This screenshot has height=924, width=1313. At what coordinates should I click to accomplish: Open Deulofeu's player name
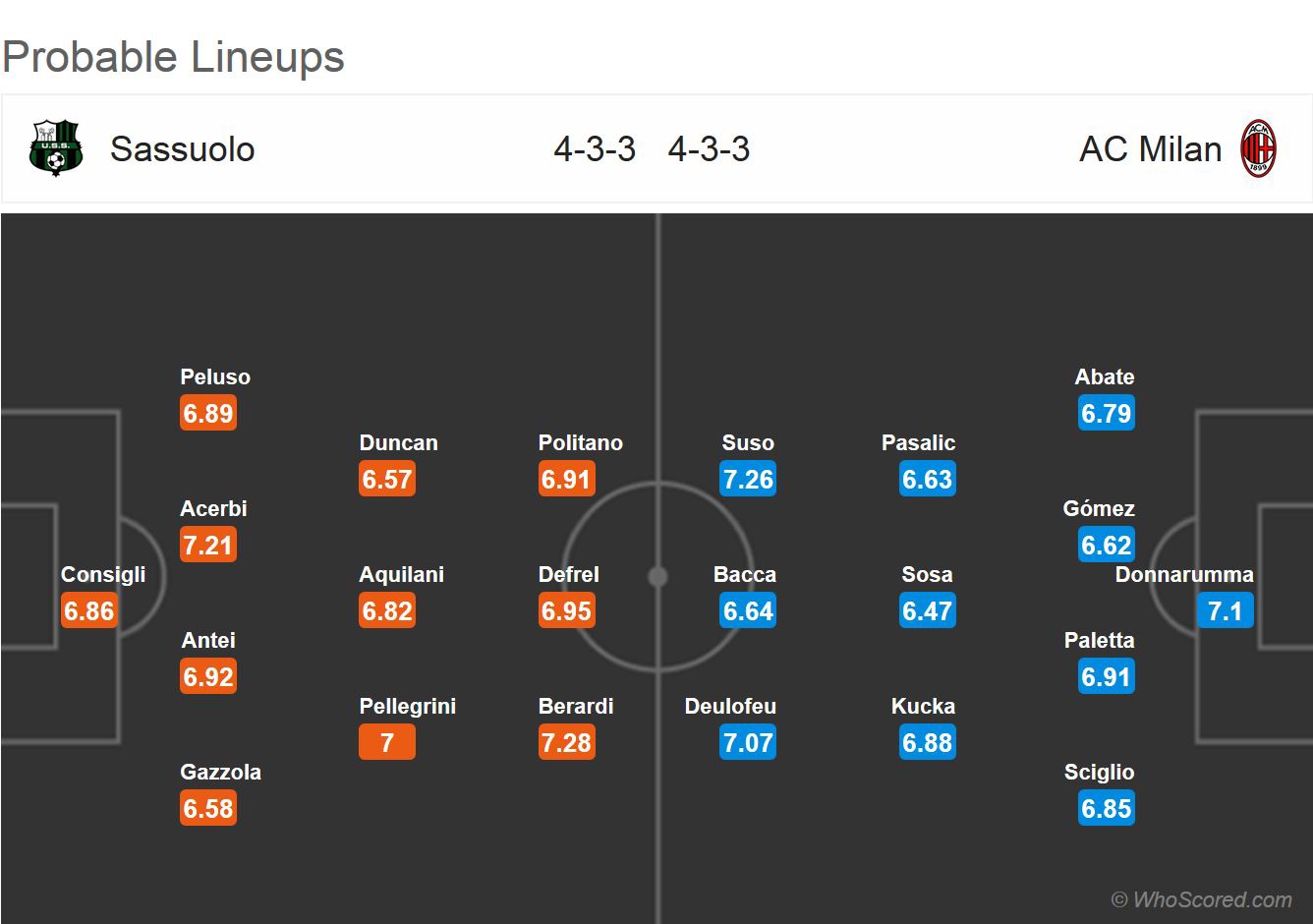tap(730, 706)
